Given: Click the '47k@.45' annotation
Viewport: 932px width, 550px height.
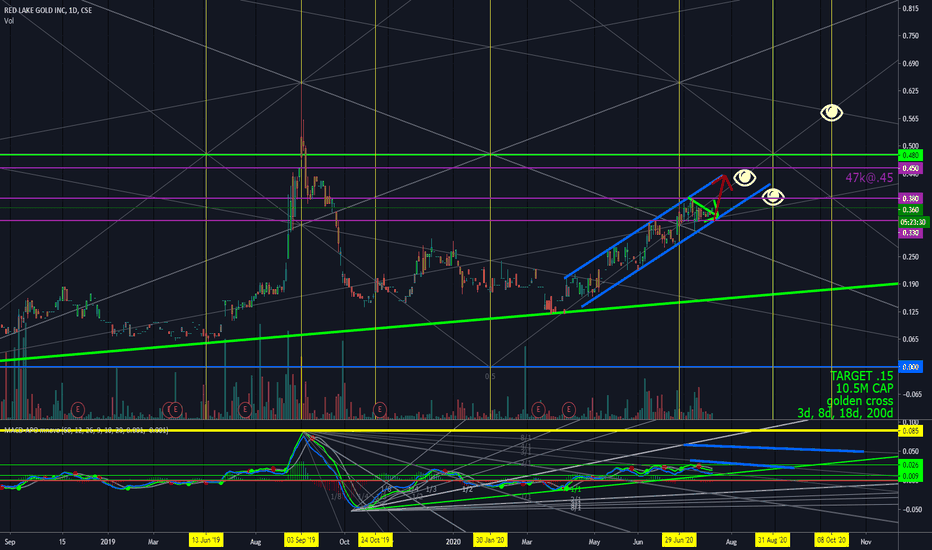Looking at the screenshot, I should click(869, 178).
